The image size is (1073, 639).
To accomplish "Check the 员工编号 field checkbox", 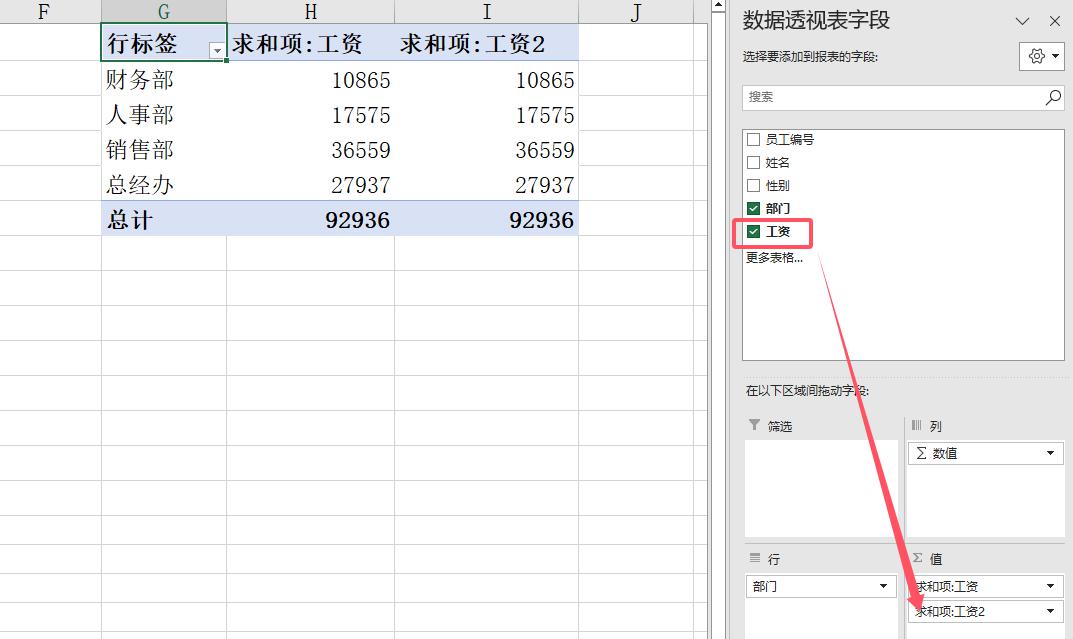I will pyautogui.click(x=753, y=140).
